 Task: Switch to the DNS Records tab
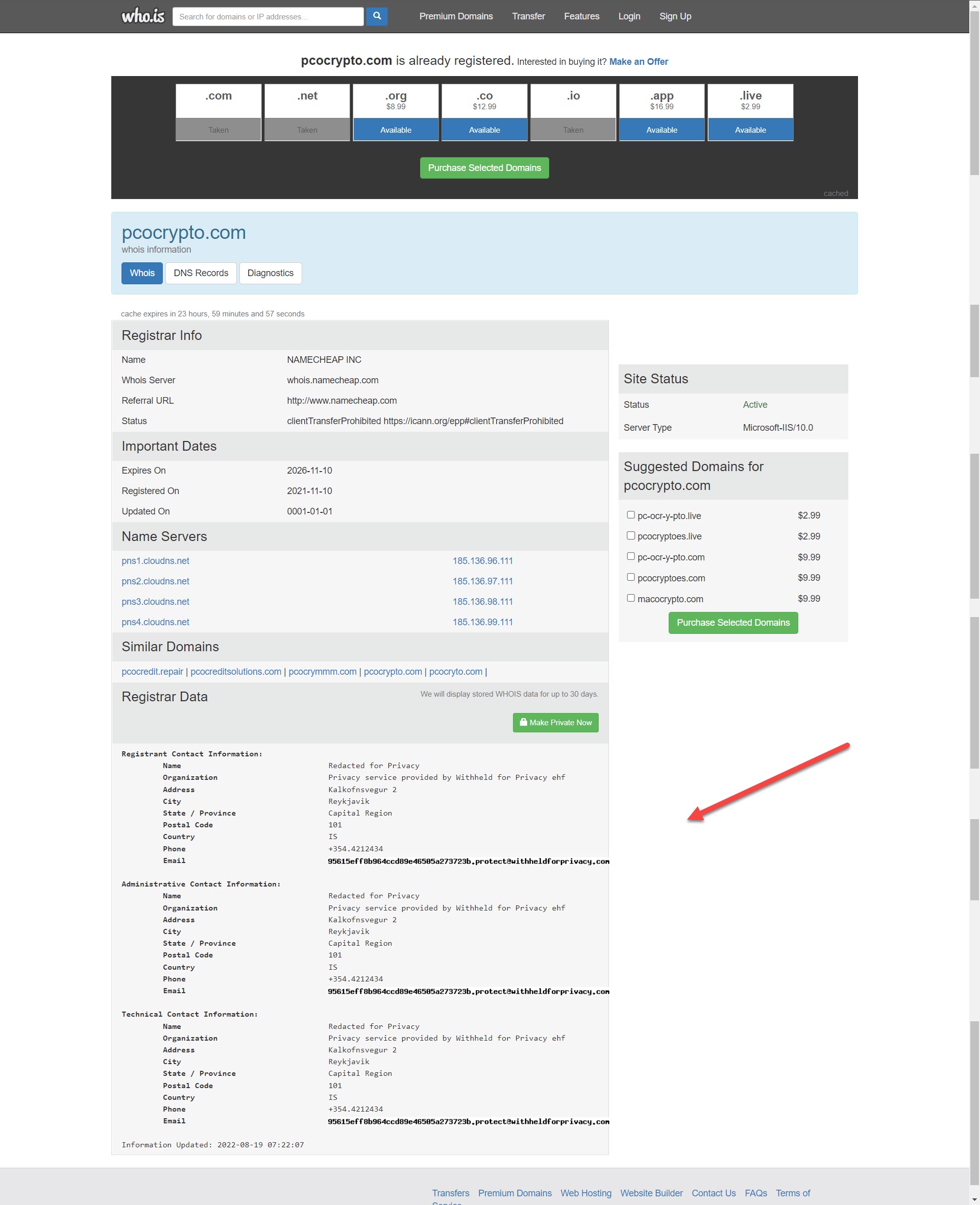pos(201,273)
